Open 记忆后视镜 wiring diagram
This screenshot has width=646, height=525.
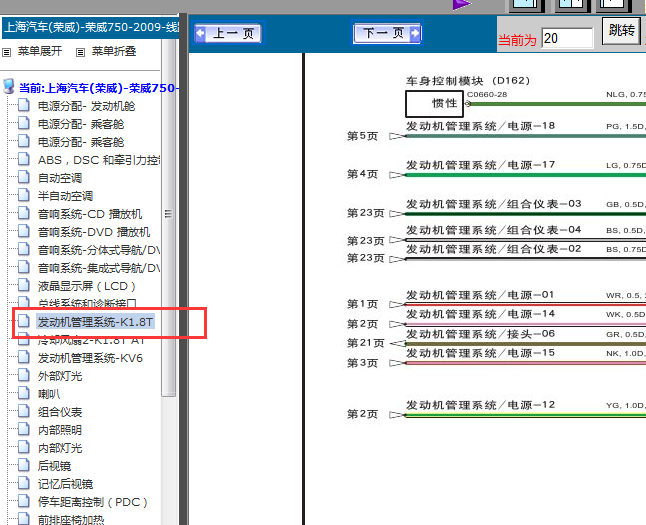(65, 484)
